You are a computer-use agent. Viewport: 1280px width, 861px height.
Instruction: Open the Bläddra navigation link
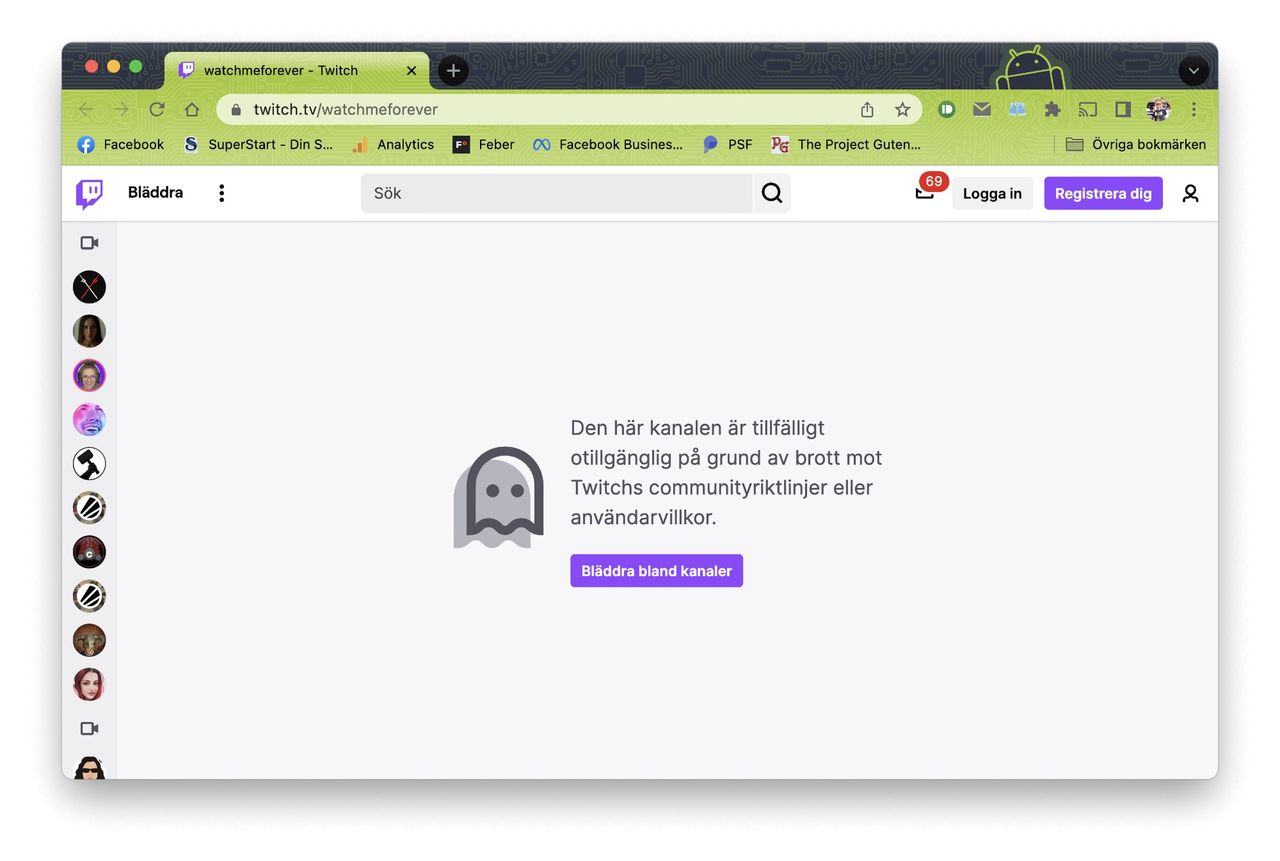[155, 193]
